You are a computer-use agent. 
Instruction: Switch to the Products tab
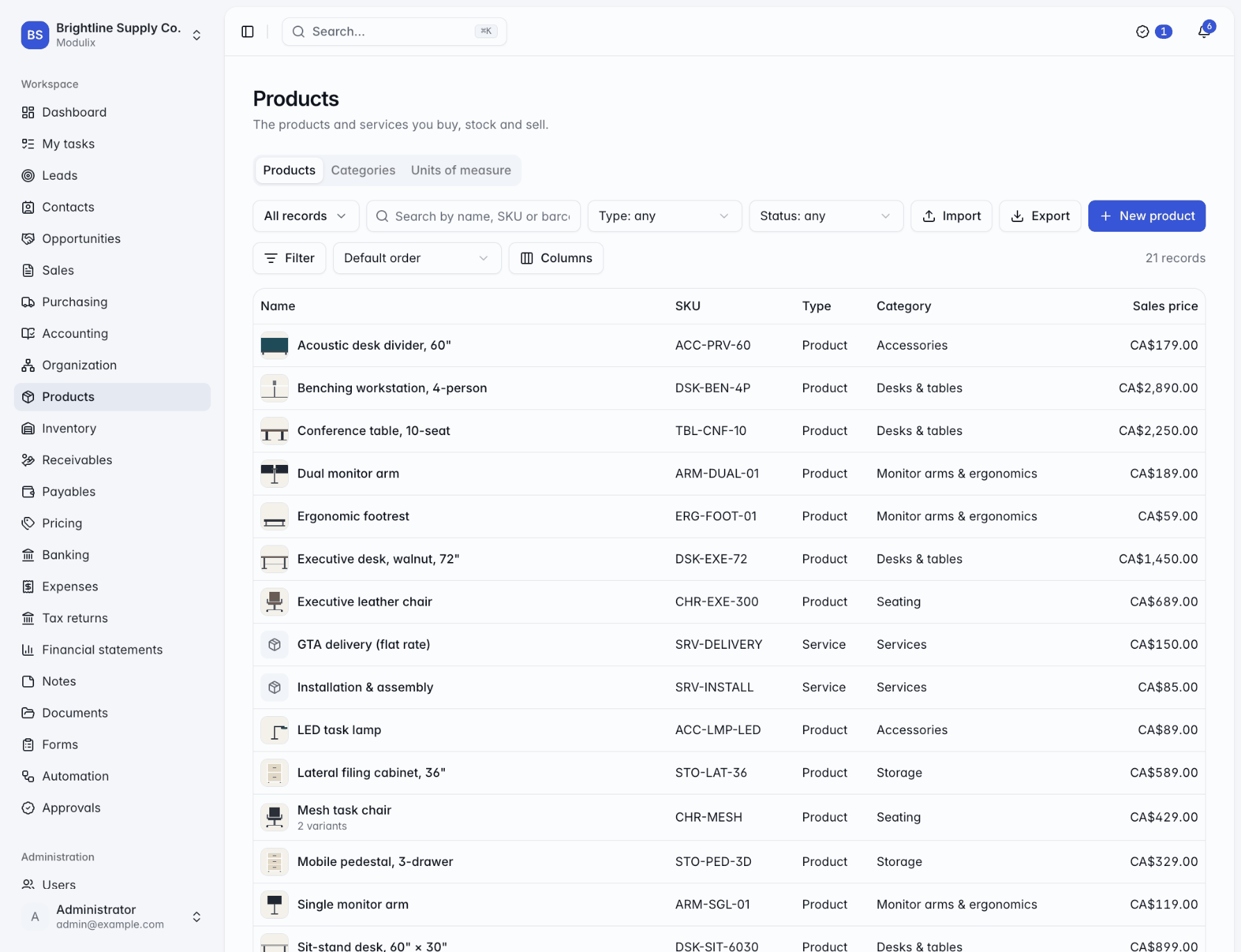289,170
